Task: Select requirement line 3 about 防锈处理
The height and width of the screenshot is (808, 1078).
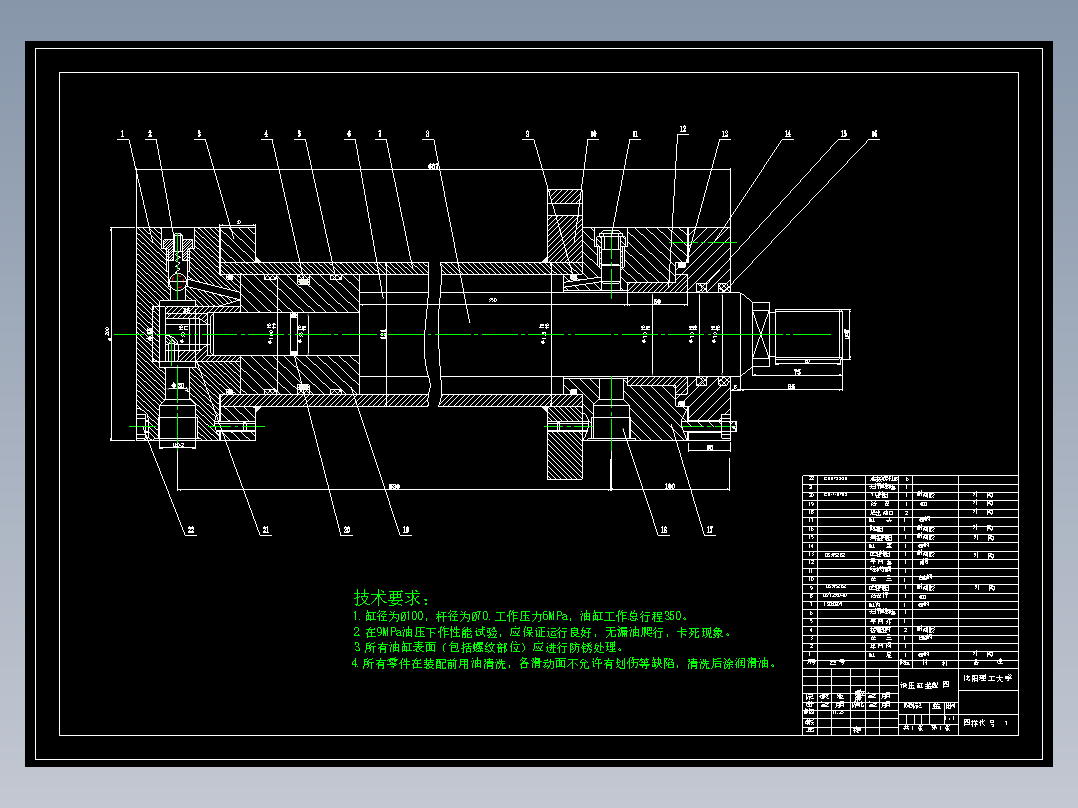Action: tap(488, 647)
